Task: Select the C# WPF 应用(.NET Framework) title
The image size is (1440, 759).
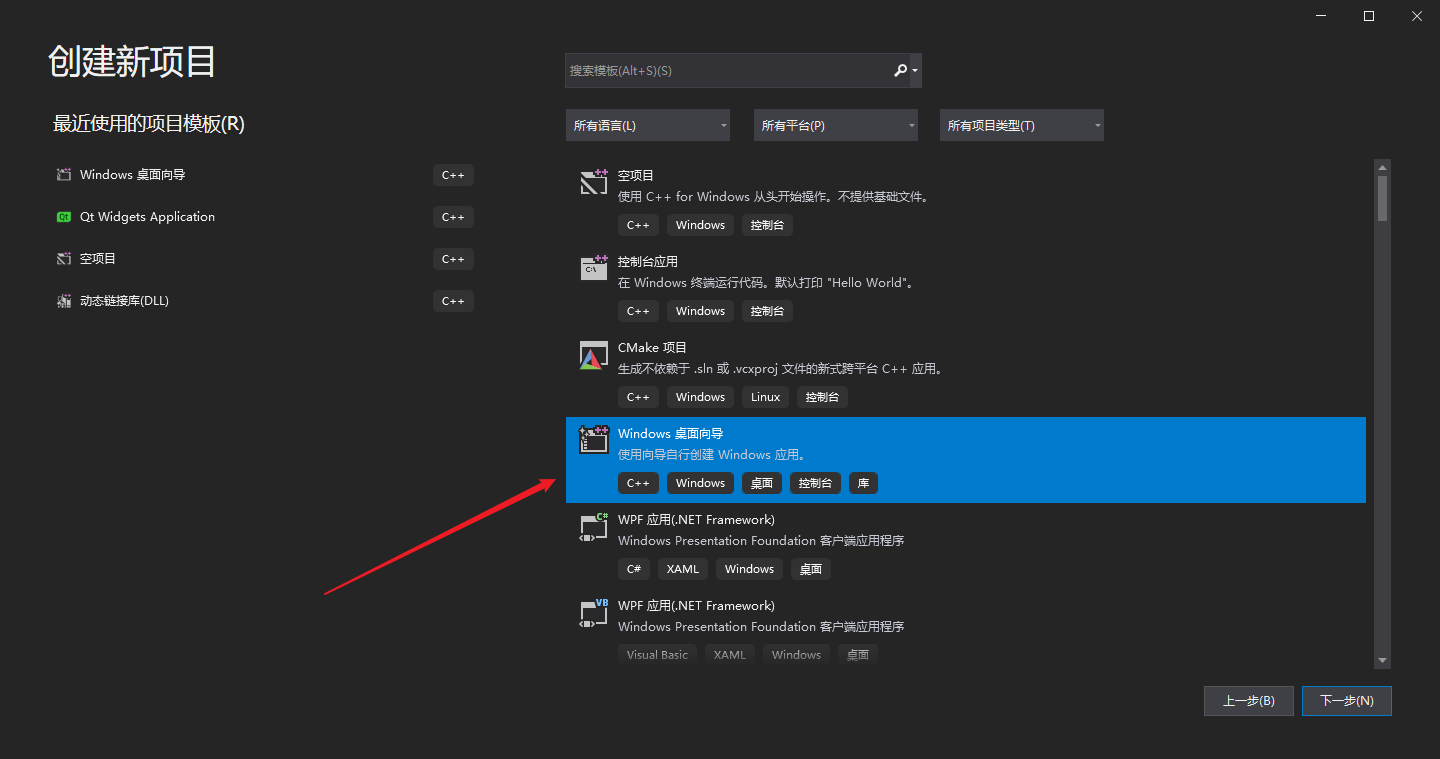Action: click(696, 520)
